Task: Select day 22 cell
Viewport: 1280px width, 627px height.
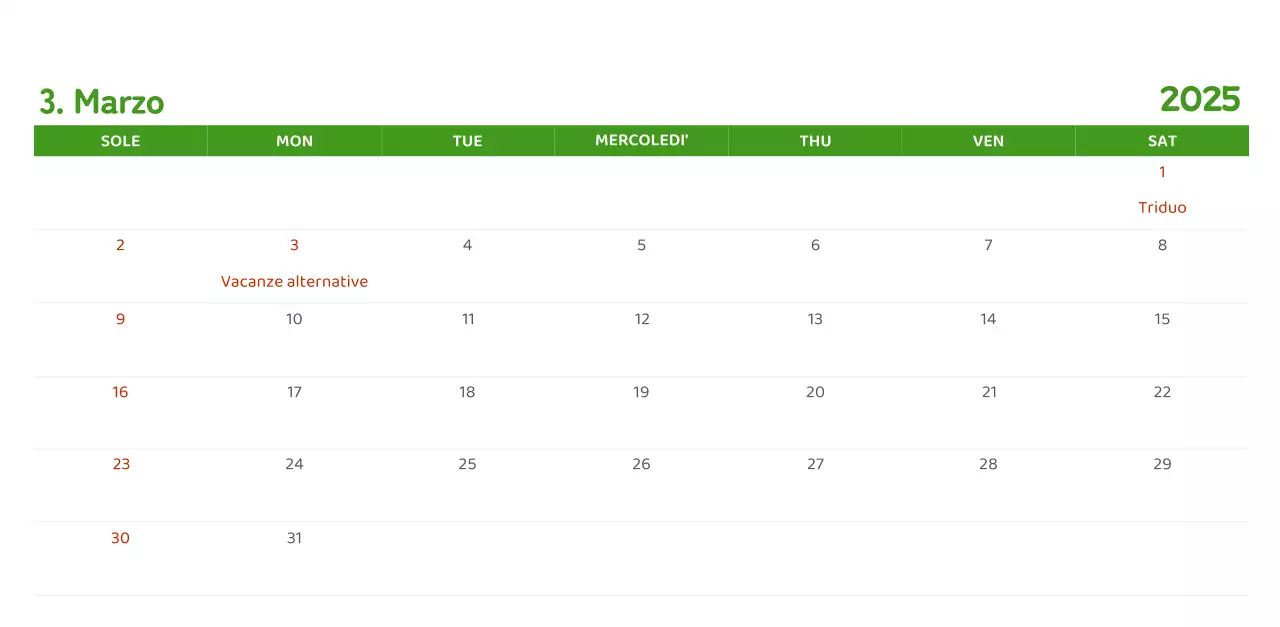Action: click(x=1162, y=392)
